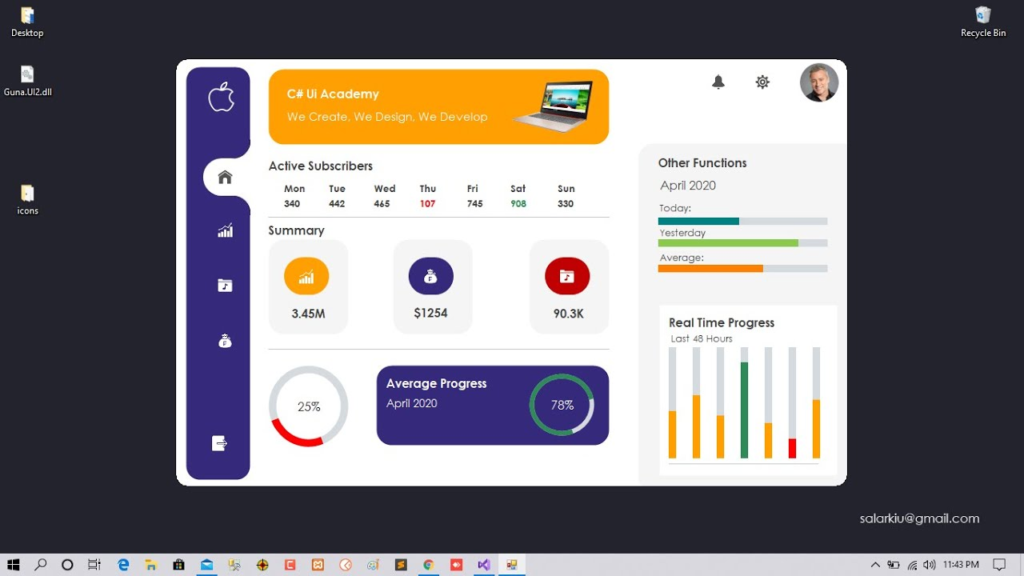
Task: Click salarkiu@gmail.com email text
Action: (920, 519)
